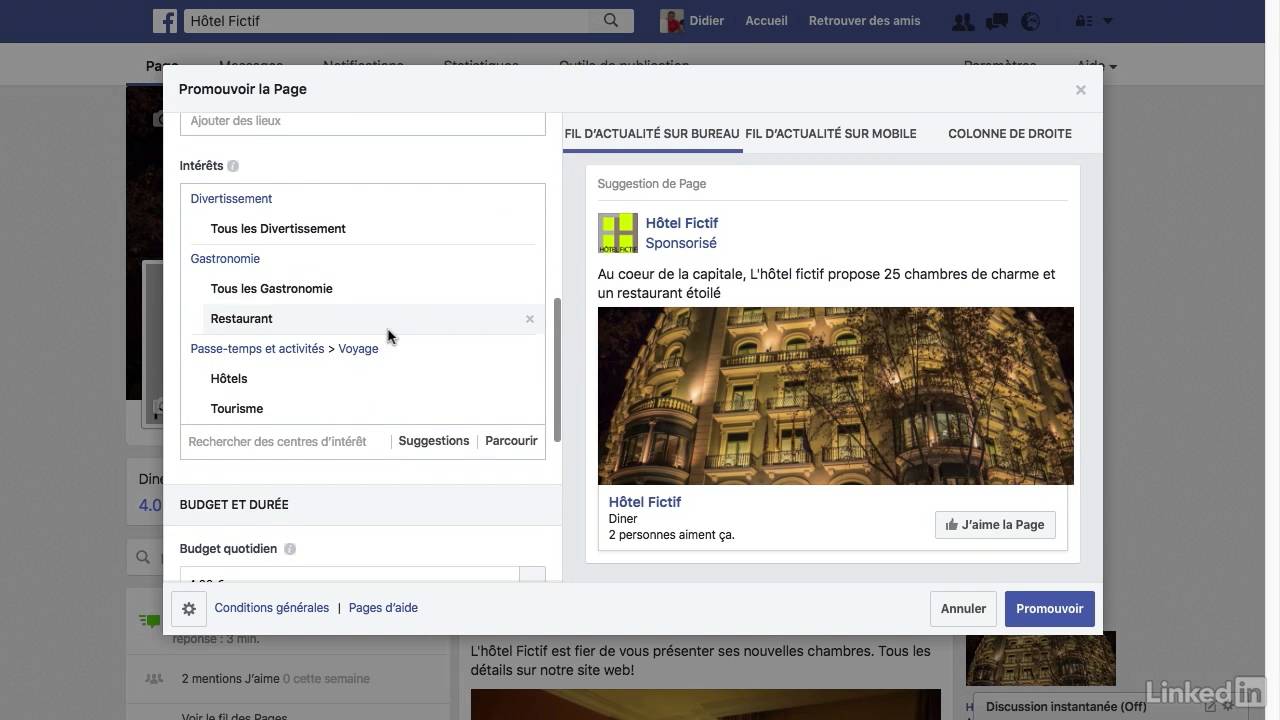This screenshot has width=1280, height=720.
Task: Click the hotel building ad image
Action: pyautogui.click(x=835, y=396)
